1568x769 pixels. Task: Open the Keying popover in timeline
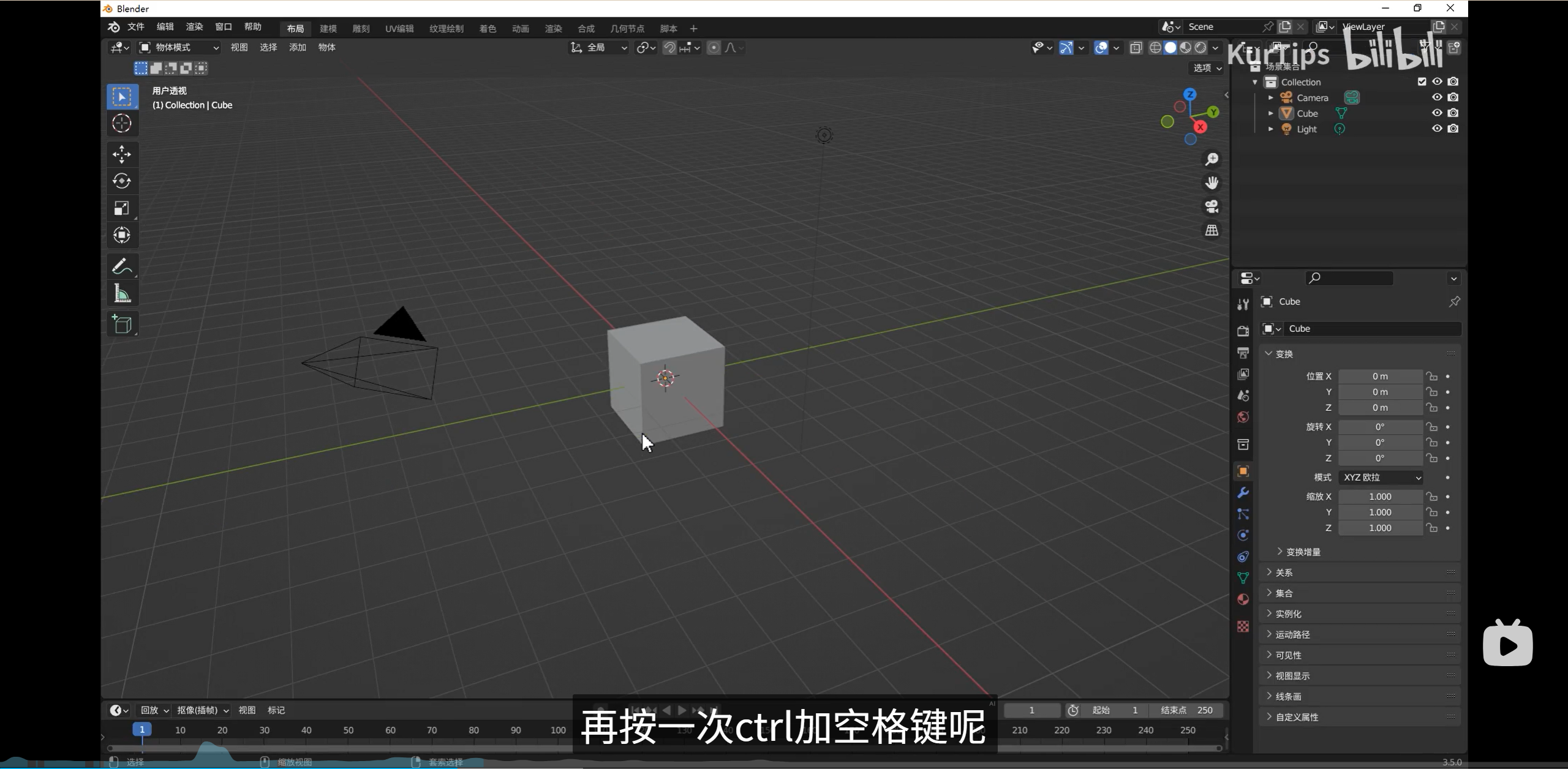(x=203, y=710)
